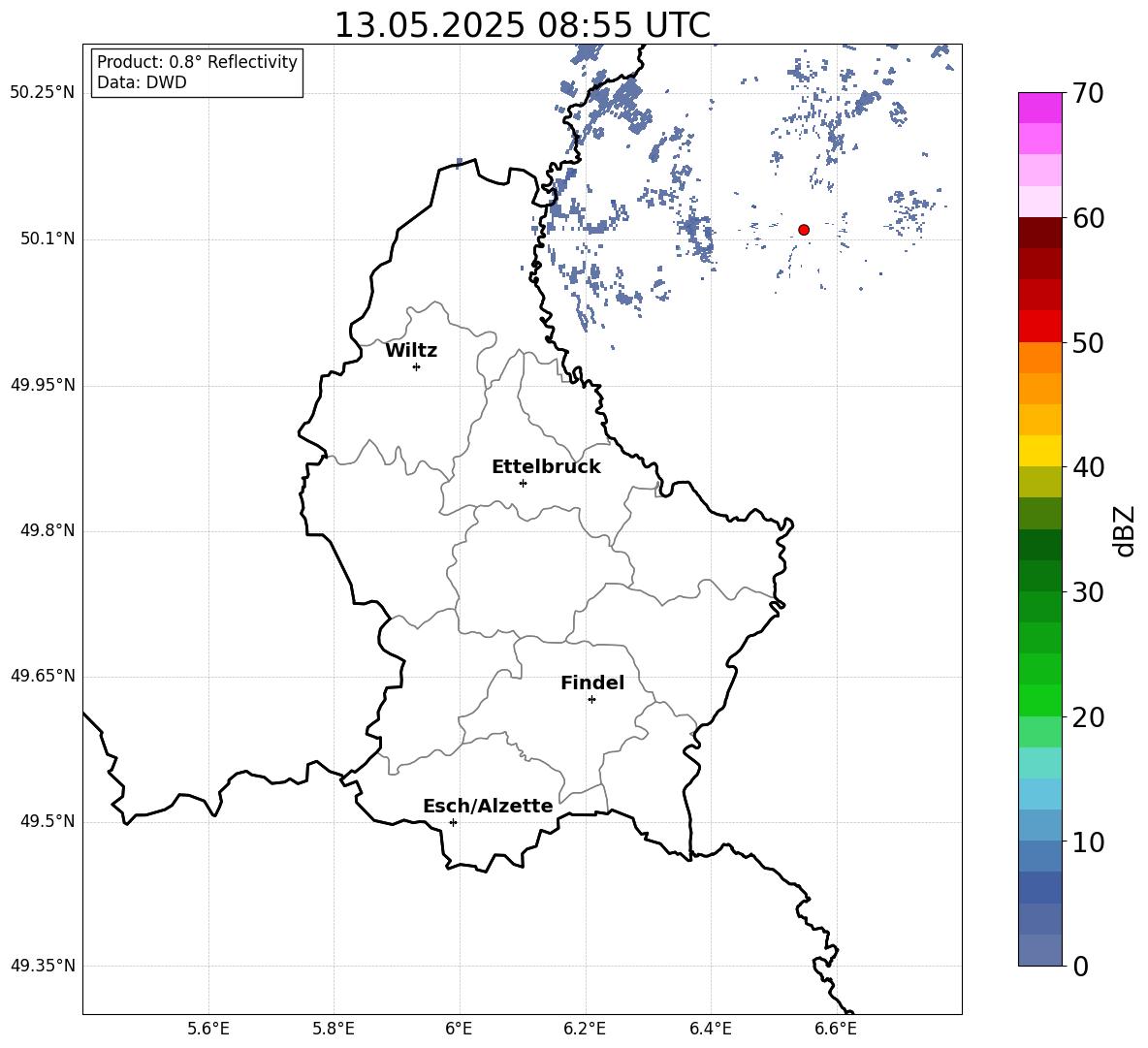Screen dimensions: 1148x1048
Task: Click colorbar tick label 50
Action: [x=1088, y=342]
